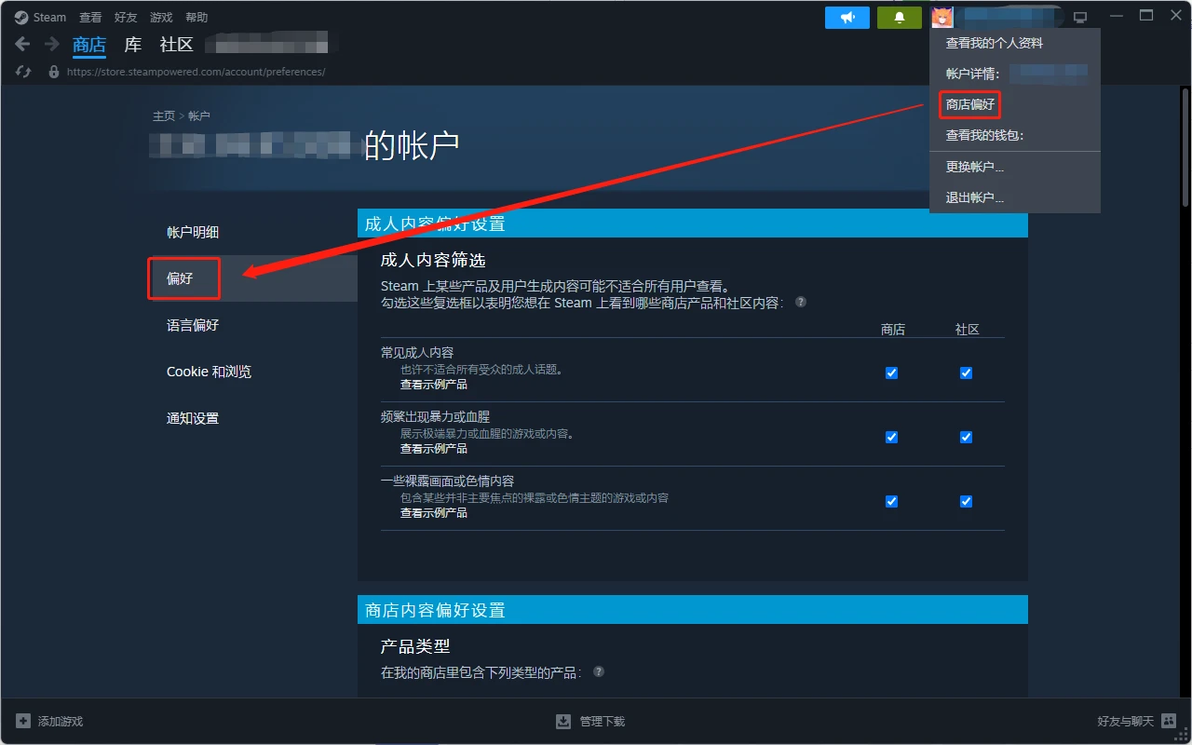
Task: Go forward with the right arrow icon
Action: click(52, 44)
